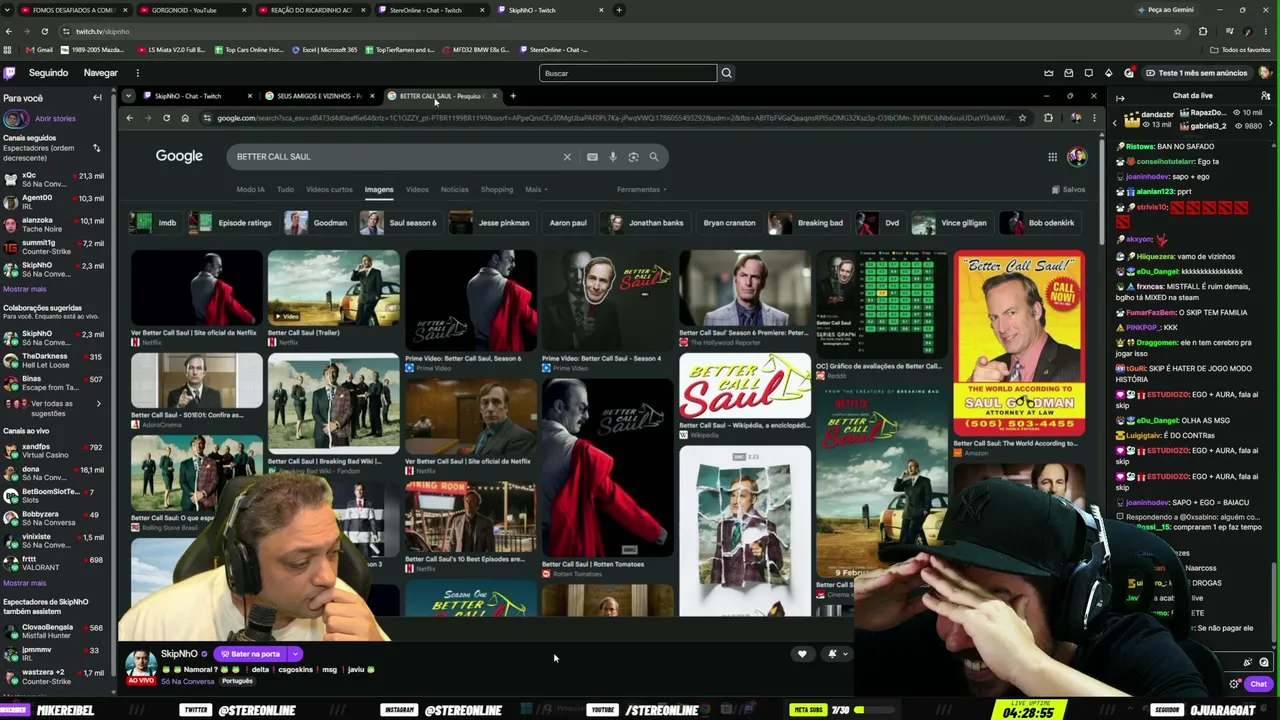Open the Peça ao Gemini button
1280x720 pixels.
click(x=1165, y=10)
